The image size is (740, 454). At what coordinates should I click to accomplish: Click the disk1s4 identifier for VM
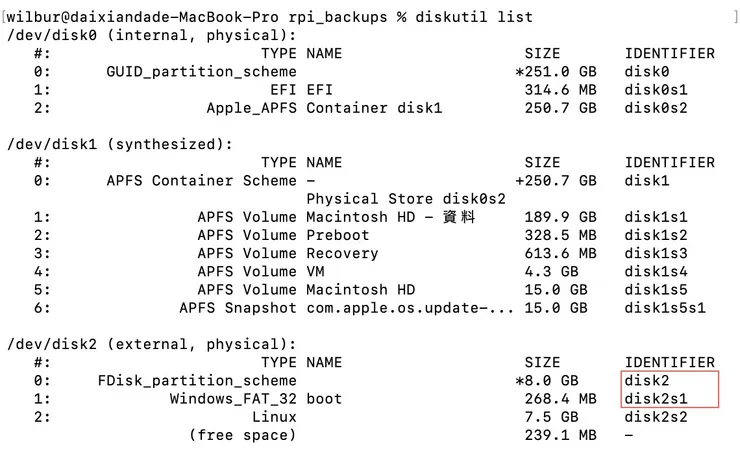coord(656,271)
